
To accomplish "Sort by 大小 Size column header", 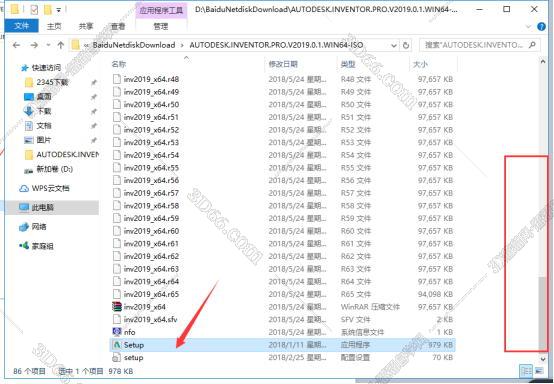I will point(420,64).
